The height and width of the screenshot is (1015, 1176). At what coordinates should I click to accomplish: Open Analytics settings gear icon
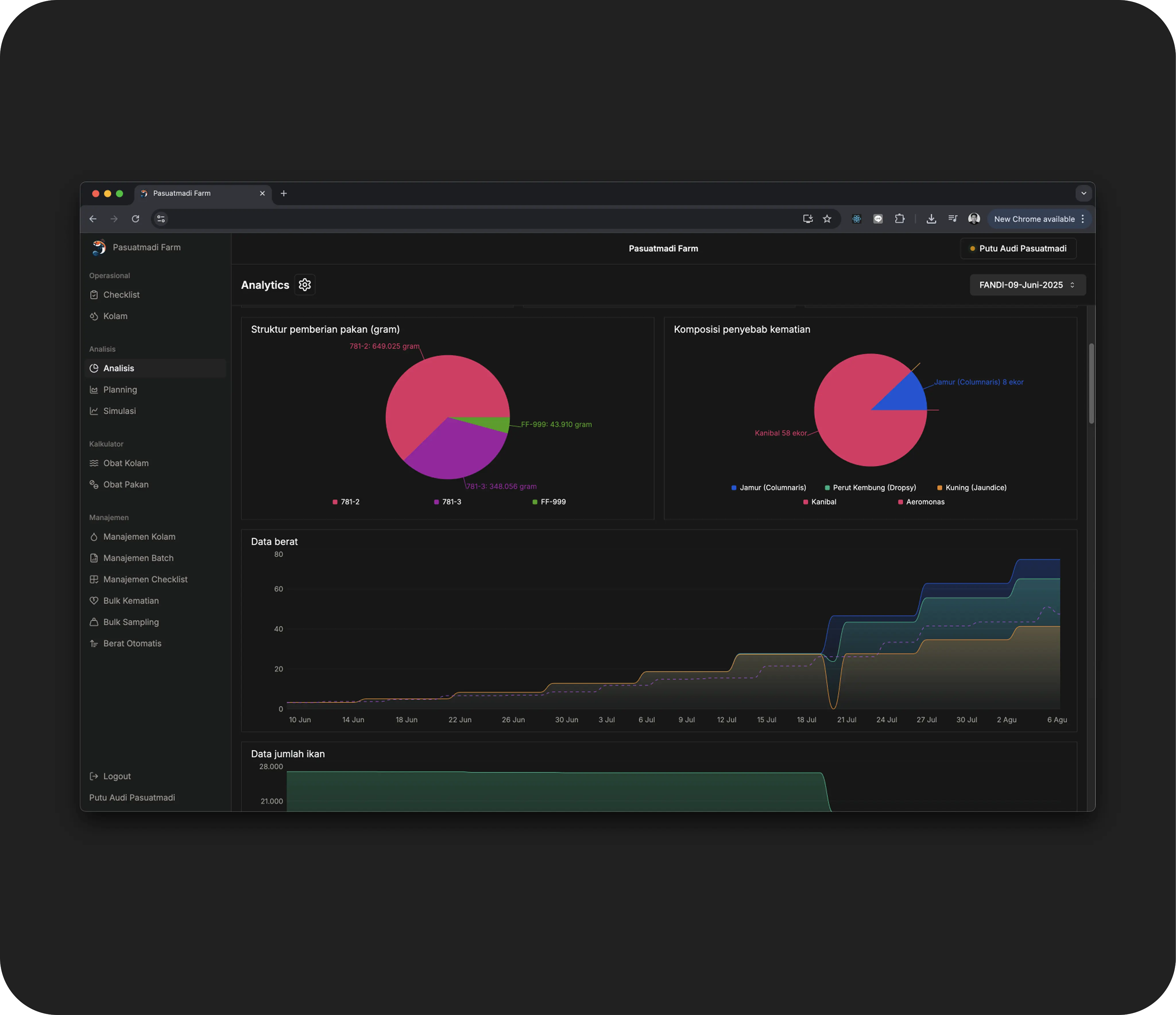[305, 285]
